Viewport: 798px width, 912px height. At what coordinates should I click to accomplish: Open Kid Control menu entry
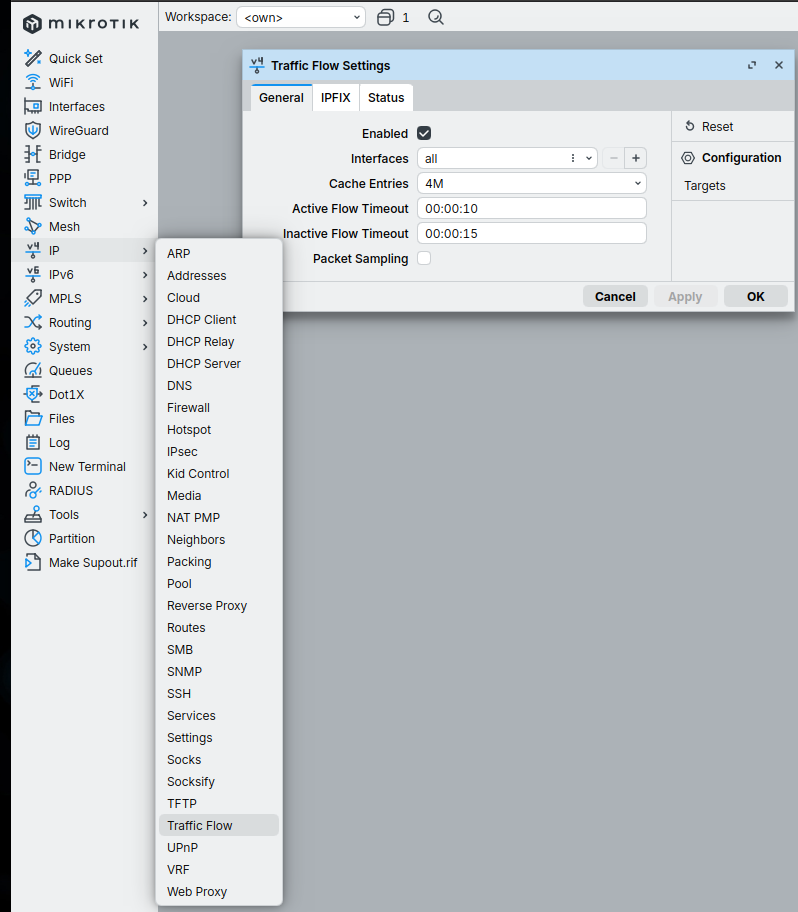pos(218,473)
